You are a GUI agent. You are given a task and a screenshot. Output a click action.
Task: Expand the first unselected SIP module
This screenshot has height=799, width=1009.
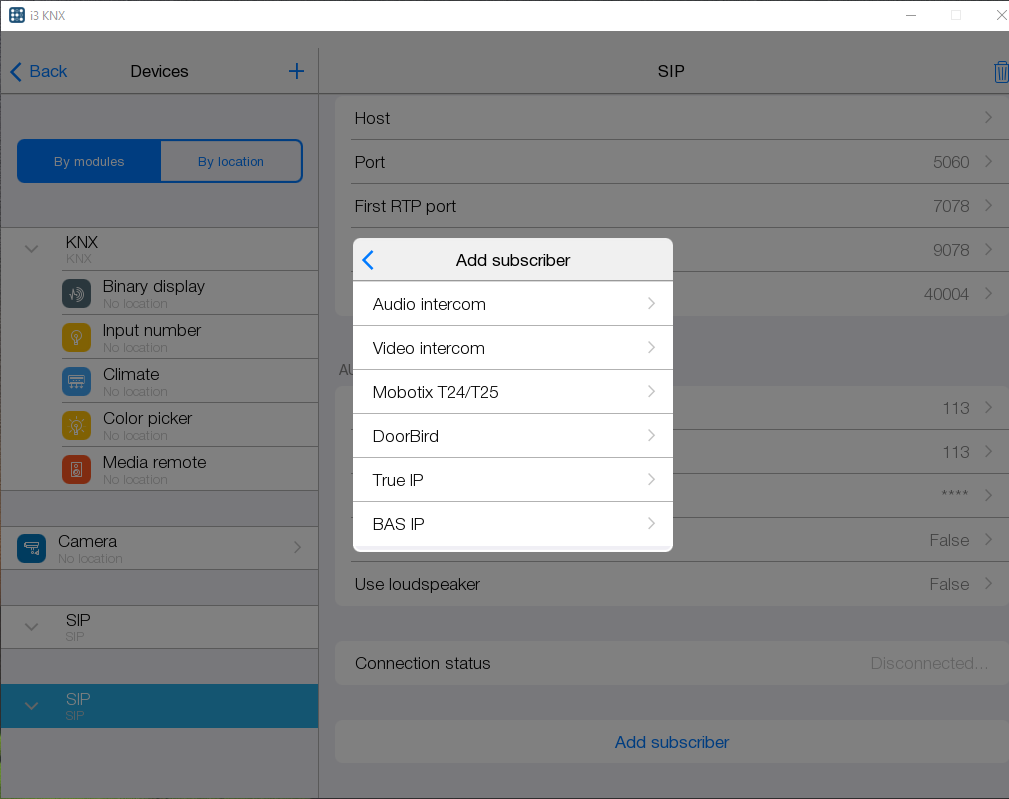coord(32,627)
